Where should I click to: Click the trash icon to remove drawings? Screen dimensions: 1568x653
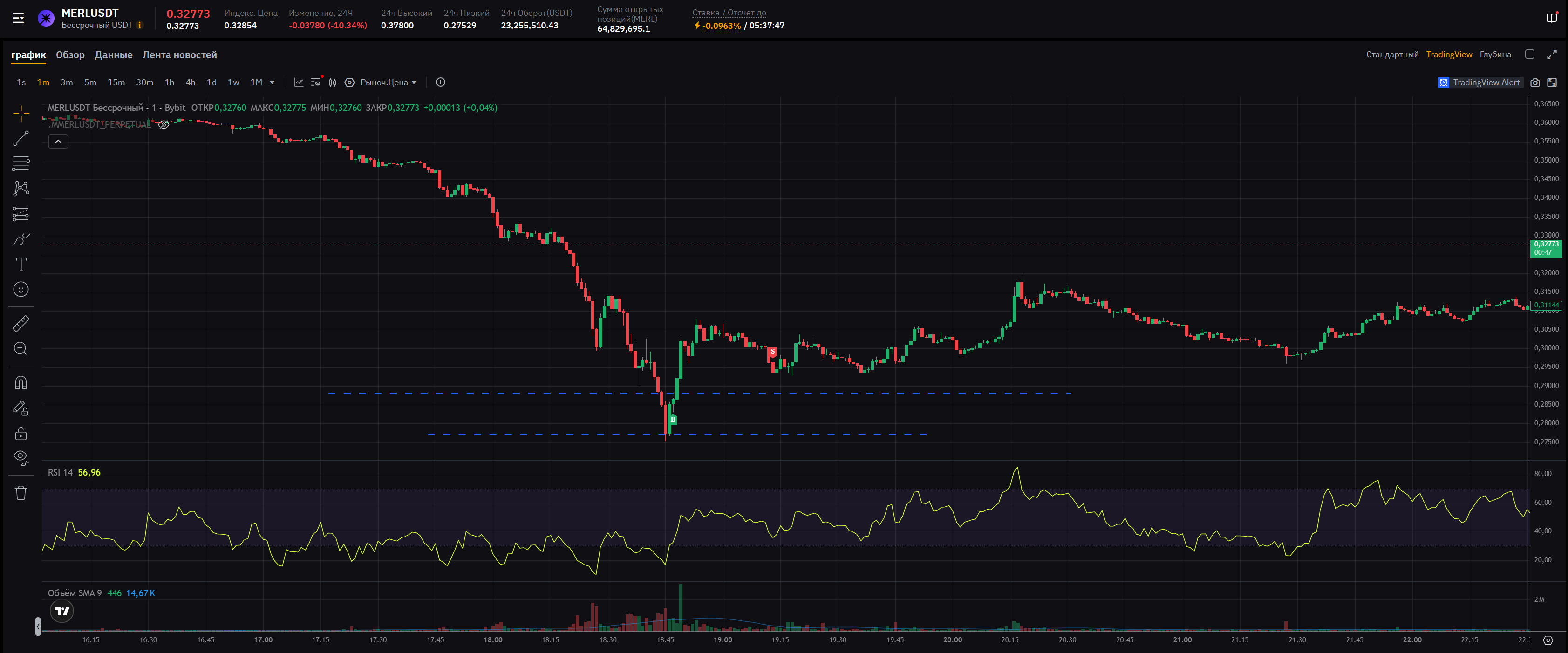(20, 492)
